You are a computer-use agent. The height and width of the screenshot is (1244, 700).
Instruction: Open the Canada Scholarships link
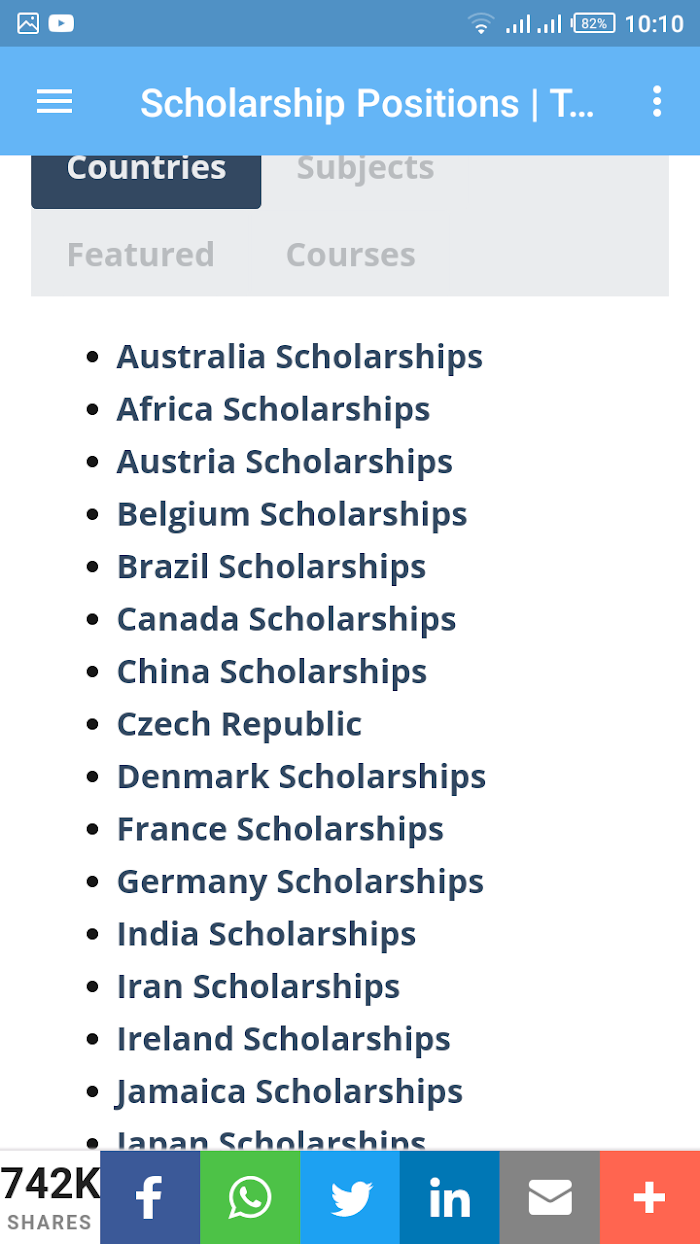pos(287,619)
